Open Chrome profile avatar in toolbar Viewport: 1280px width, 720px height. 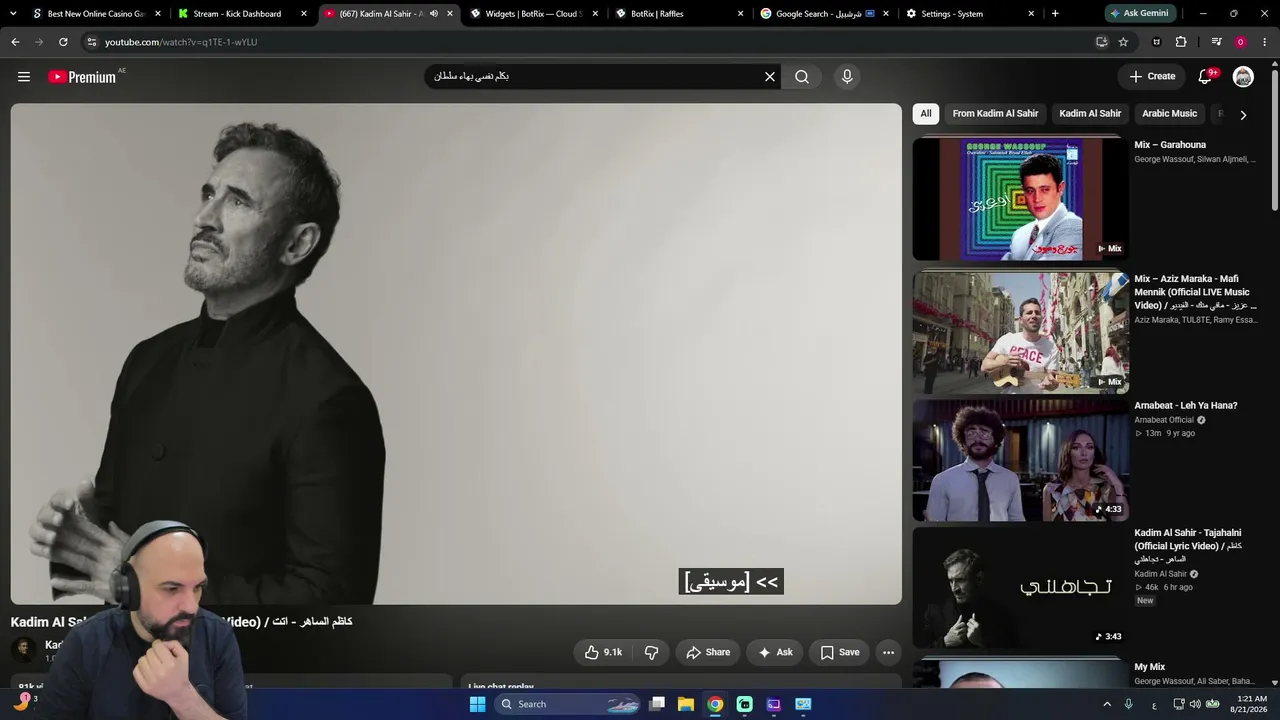pos(1240,42)
